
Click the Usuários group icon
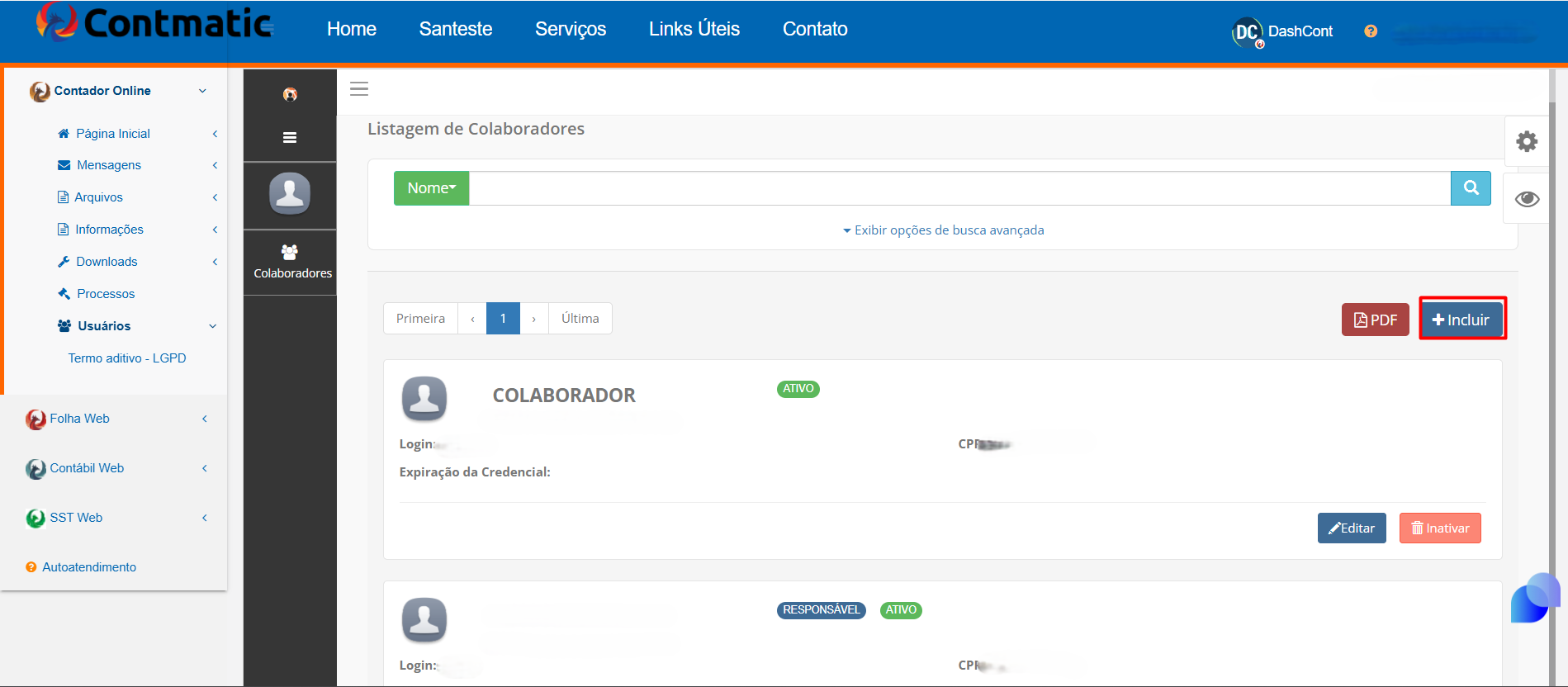coord(64,326)
